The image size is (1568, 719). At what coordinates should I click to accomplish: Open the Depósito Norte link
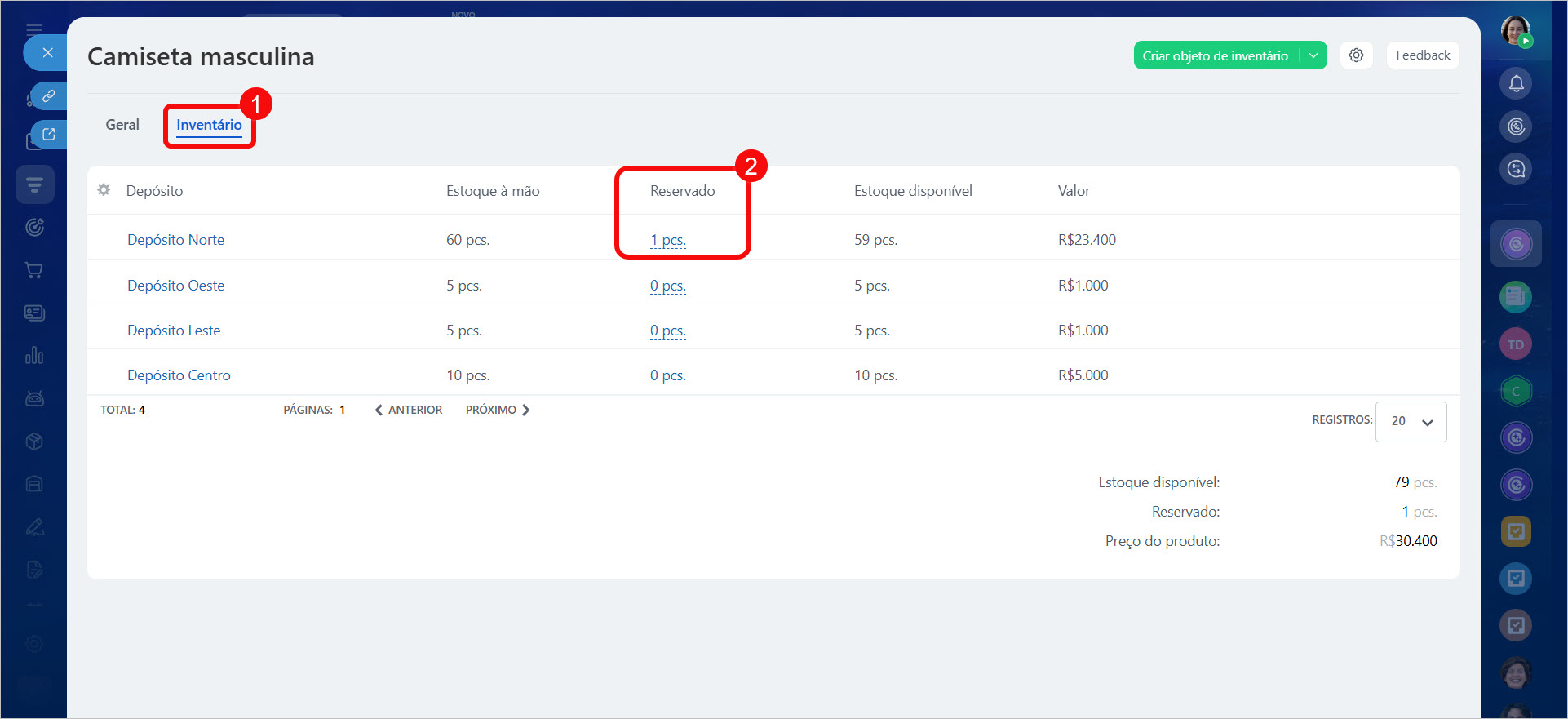point(175,240)
